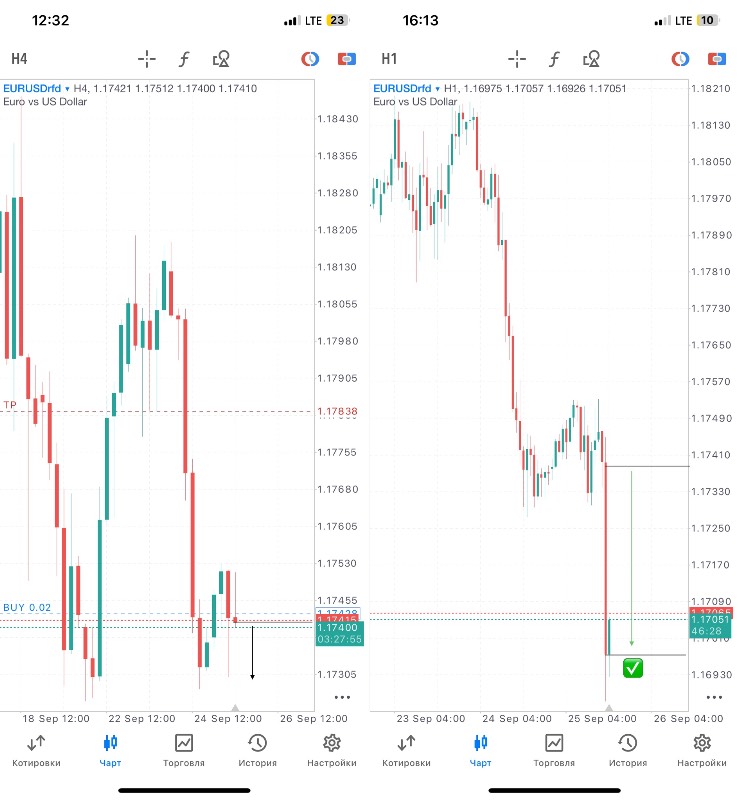Viewport: 739px width, 800px height.
Task: Activate crosshair tool in the H1 chart
Action: pyautogui.click(x=517, y=58)
